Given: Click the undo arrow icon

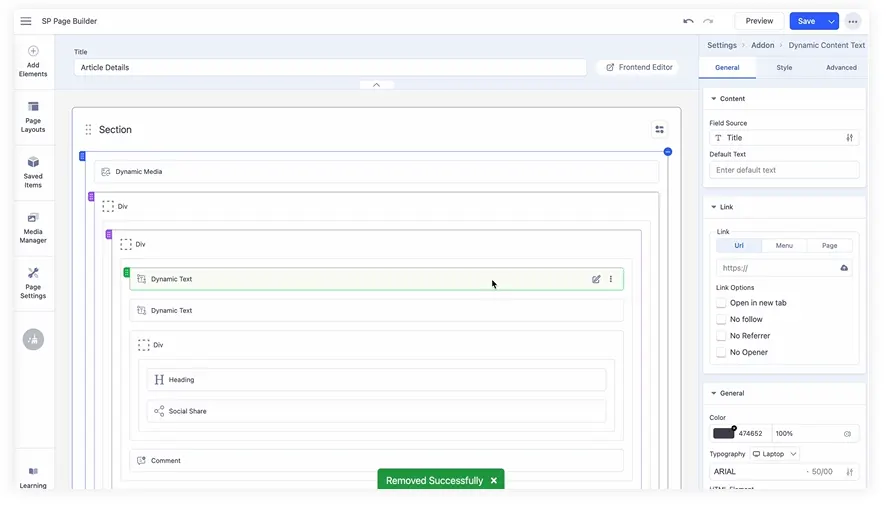Looking at the screenshot, I should (x=688, y=21).
